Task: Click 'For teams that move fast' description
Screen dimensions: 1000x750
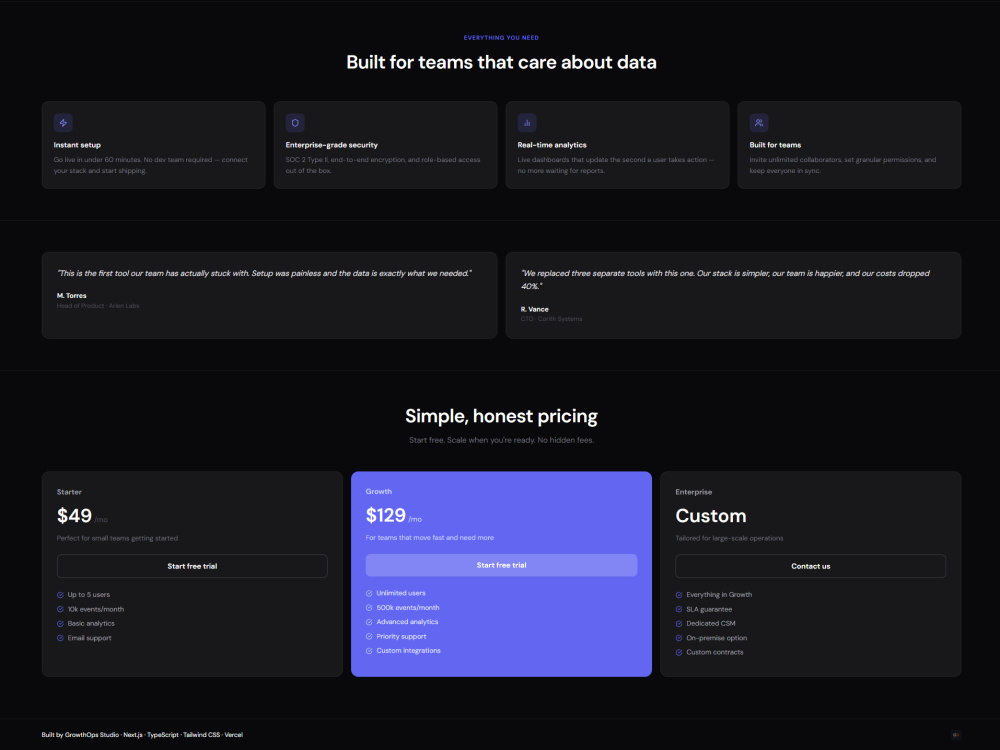Action: (429, 538)
